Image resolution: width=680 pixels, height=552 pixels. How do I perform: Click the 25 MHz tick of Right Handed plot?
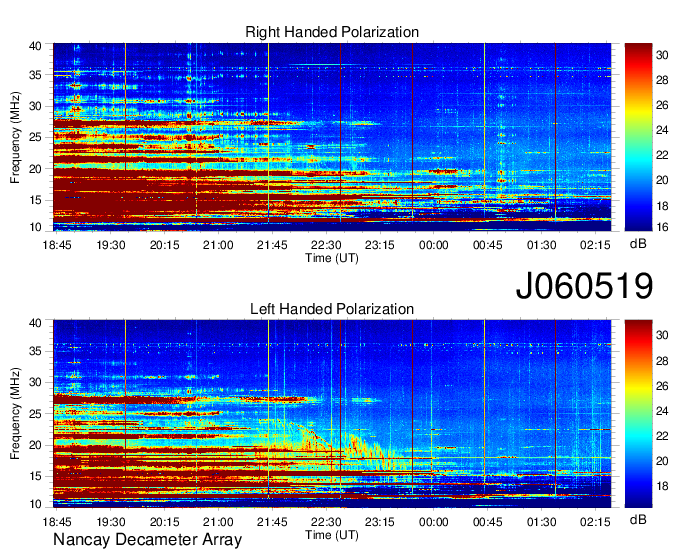(x=35, y=137)
